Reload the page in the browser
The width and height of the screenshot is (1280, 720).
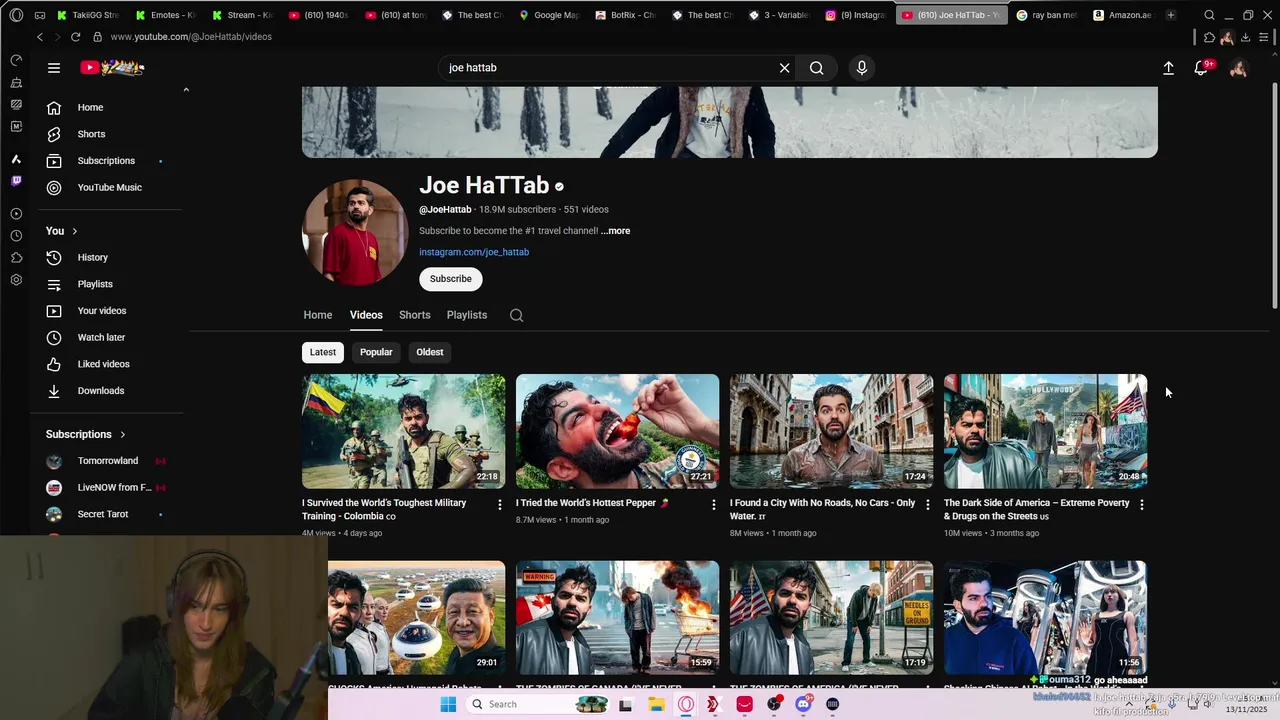coord(75,37)
